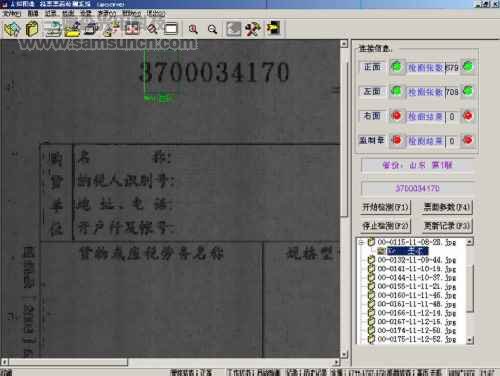The width and height of the screenshot is (500, 376).
Task: Click the grayed-out toolbar icon
Action: coord(233,29)
